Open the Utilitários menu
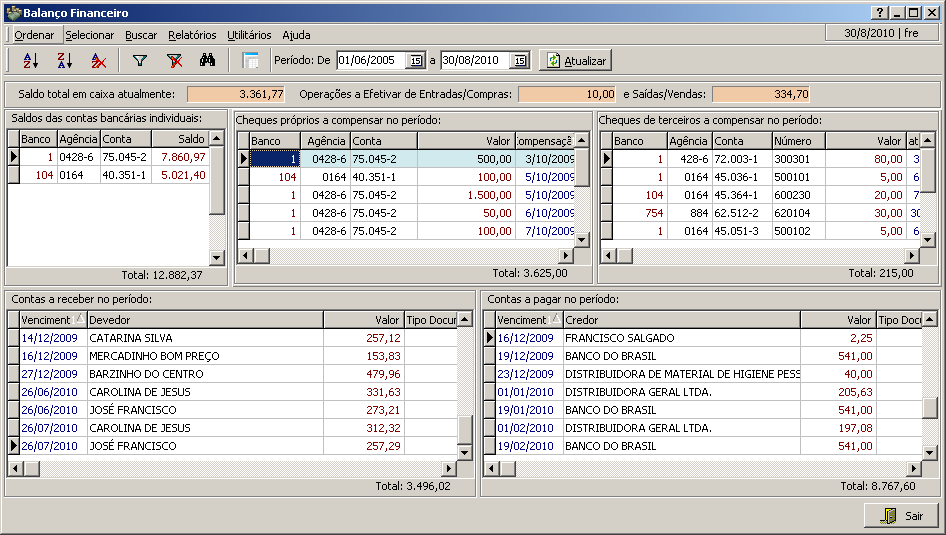946x535 pixels. click(249, 35)
